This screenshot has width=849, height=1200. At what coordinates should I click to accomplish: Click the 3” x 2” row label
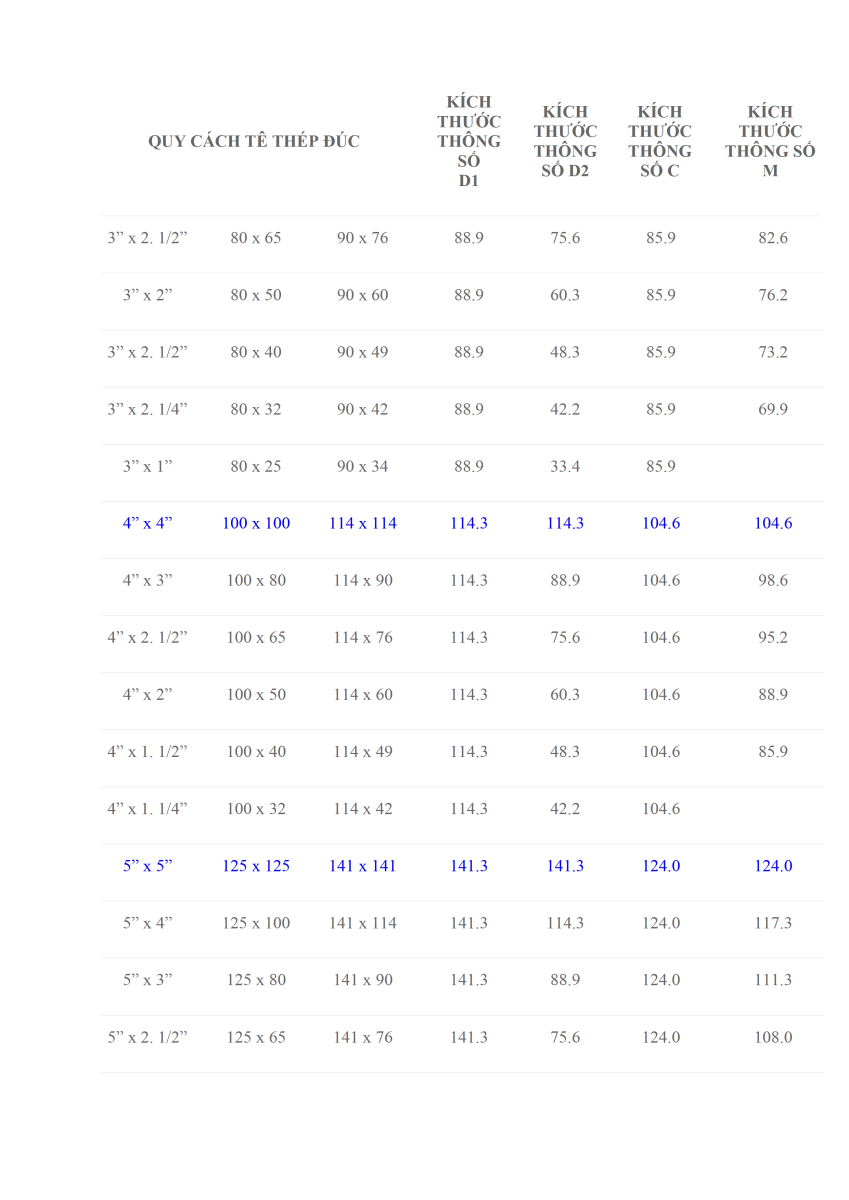pos(148,295)
